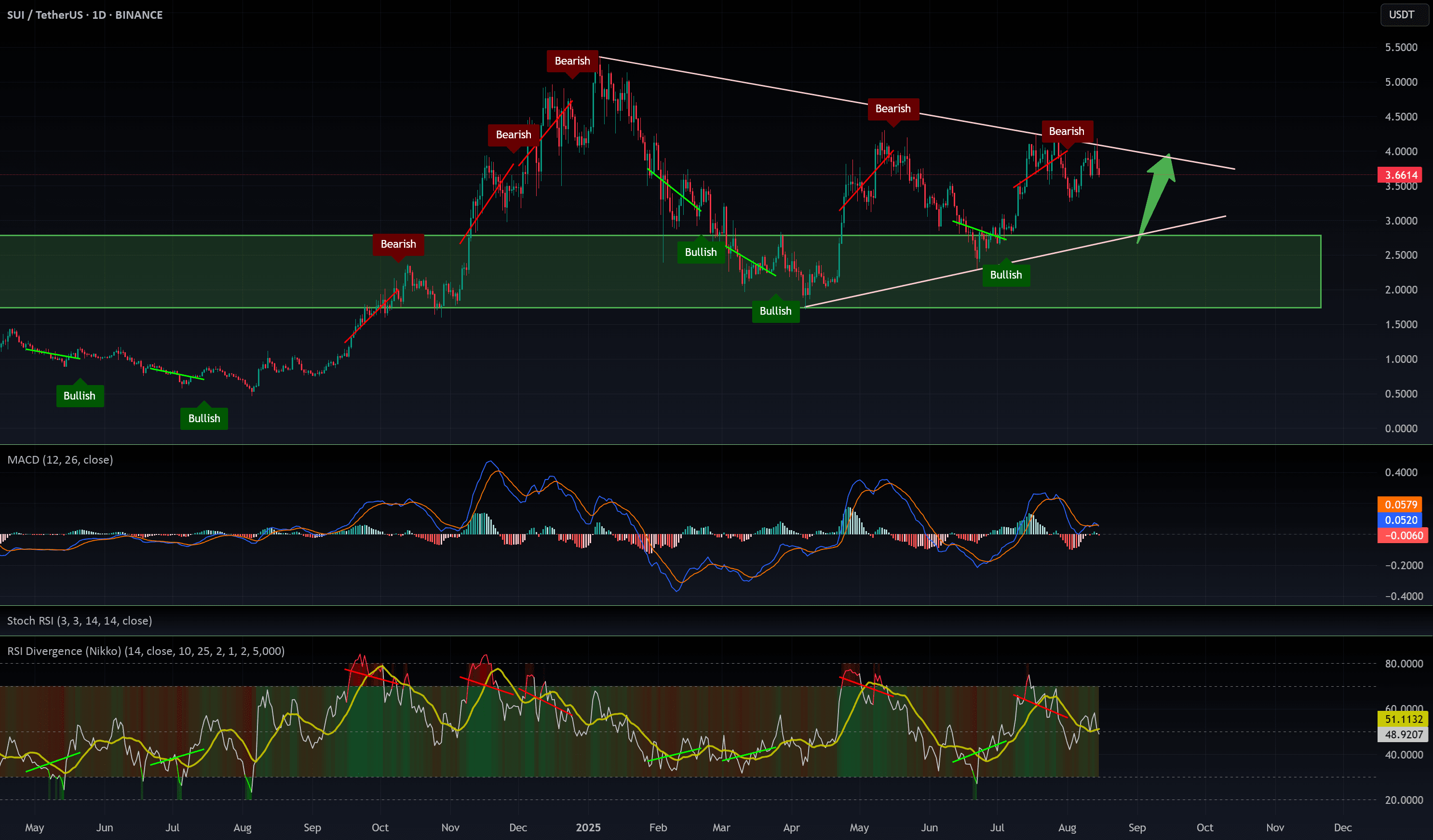
Task: Select the Bullish label near July 2025
Action: 1005,275
